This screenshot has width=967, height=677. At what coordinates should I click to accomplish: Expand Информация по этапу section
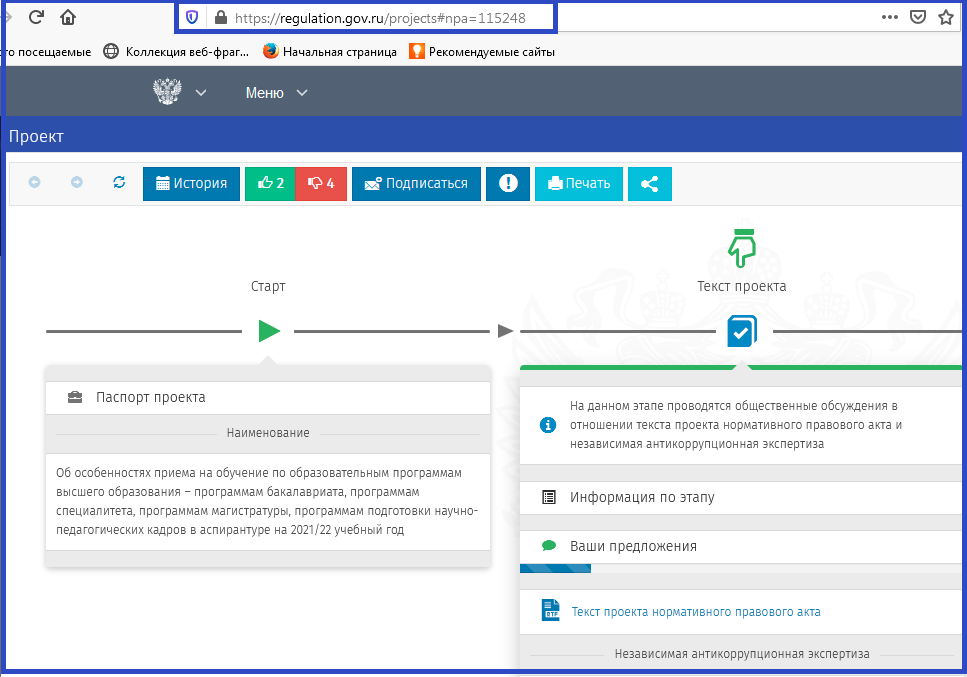[741, 498]
